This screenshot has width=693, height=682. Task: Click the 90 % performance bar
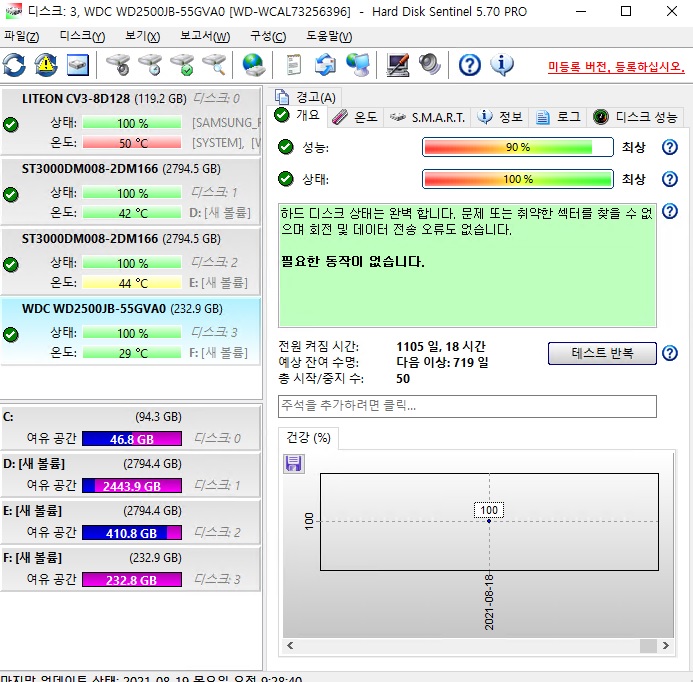pyautogui.click(x=518, y=147)
